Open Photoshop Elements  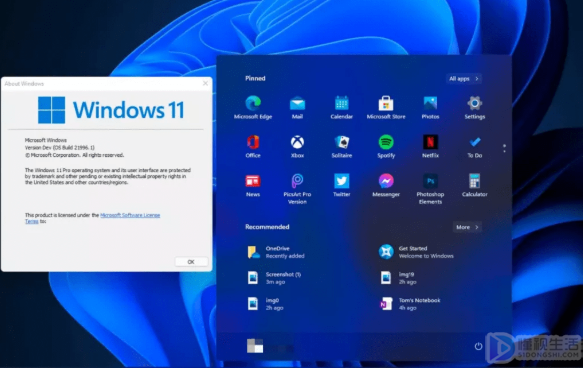(x=430, y=189)
